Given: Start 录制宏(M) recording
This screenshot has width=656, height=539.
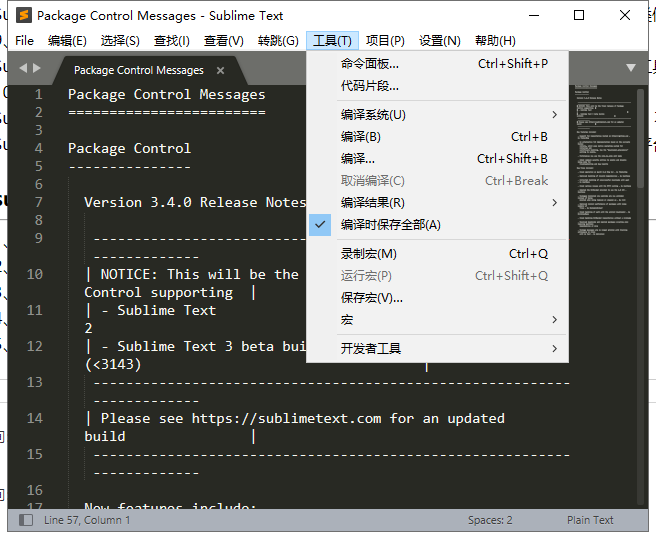Looking at the screenshot, I should 437,254.
